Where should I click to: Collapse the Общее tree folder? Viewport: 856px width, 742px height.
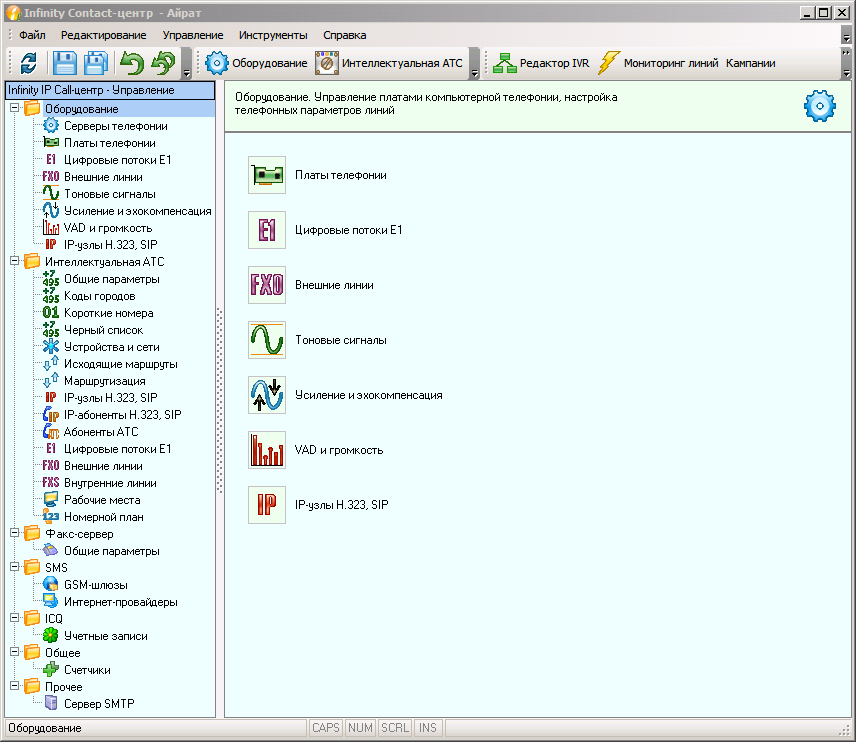click(15, 652)
